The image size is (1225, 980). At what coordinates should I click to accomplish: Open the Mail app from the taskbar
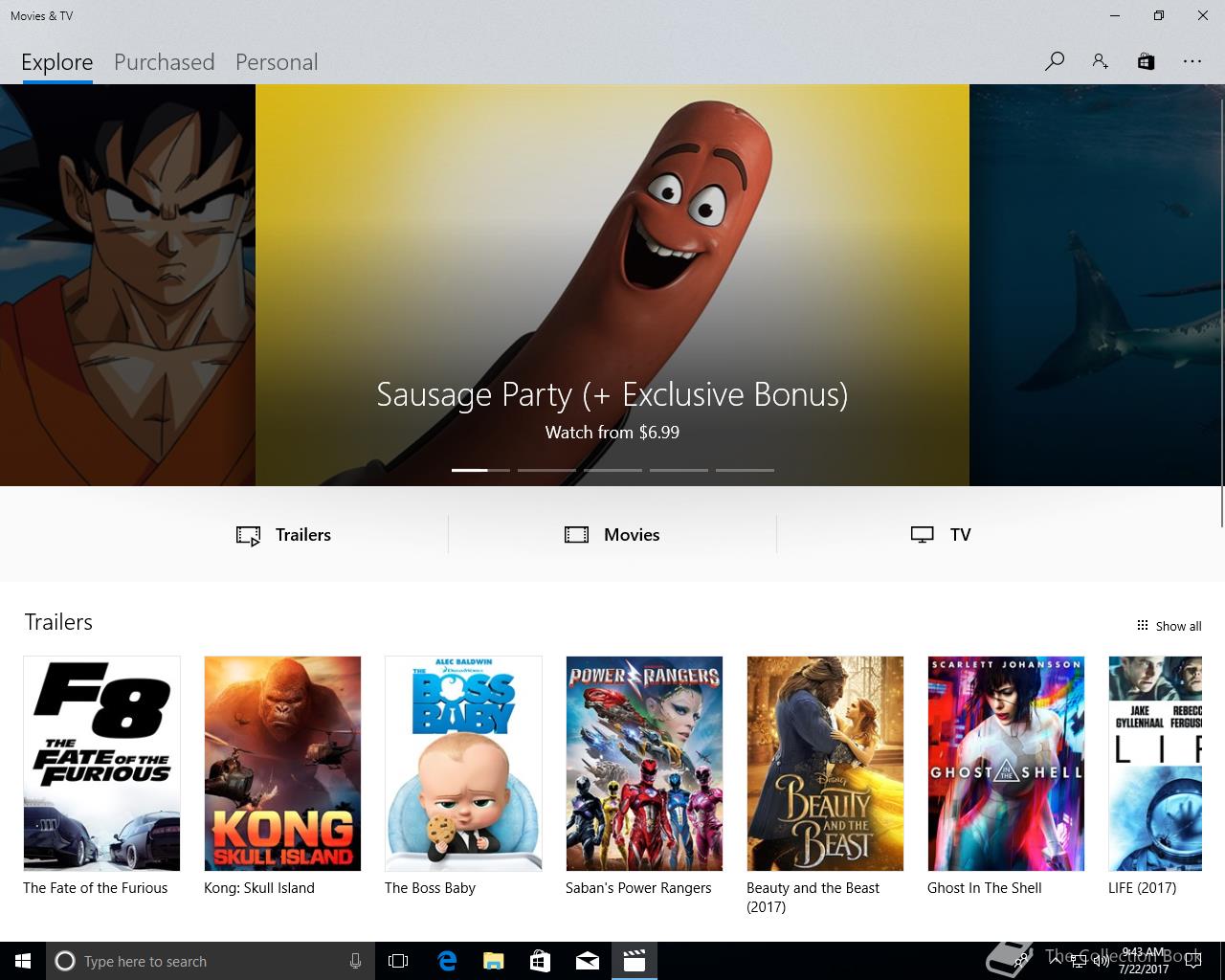tap(588, 961)
